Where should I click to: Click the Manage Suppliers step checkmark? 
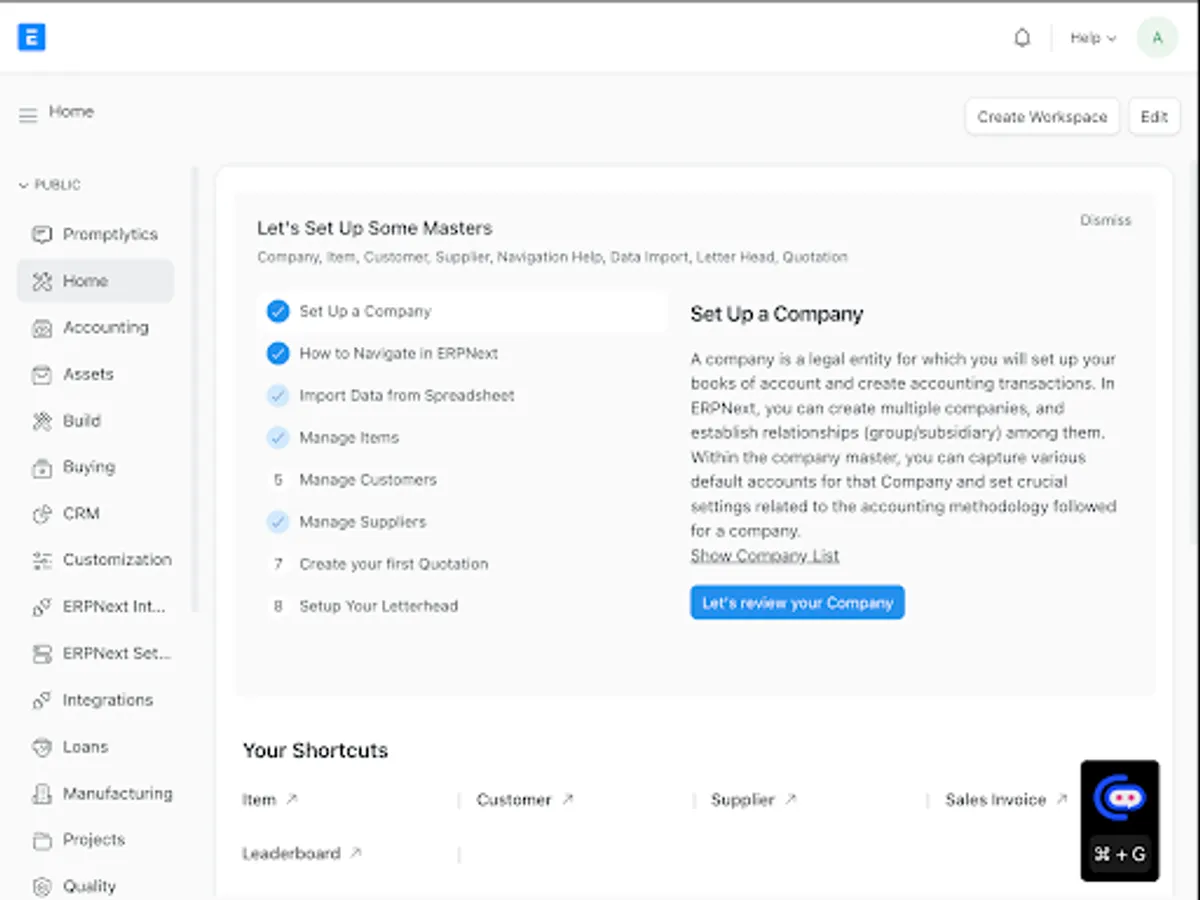pos(278,522)
